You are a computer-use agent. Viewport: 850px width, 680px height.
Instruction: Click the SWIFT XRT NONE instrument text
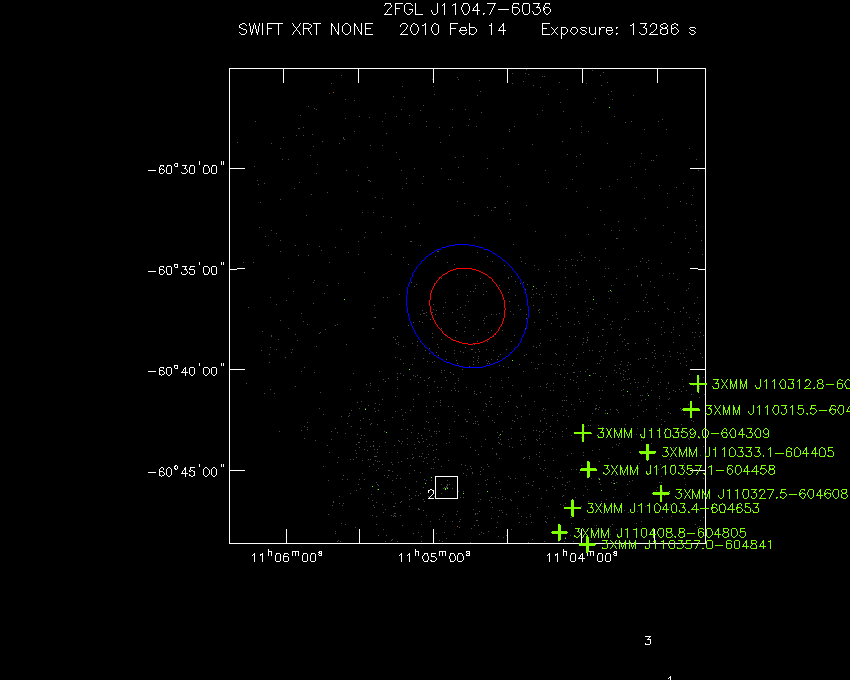(x=306, y=29)
